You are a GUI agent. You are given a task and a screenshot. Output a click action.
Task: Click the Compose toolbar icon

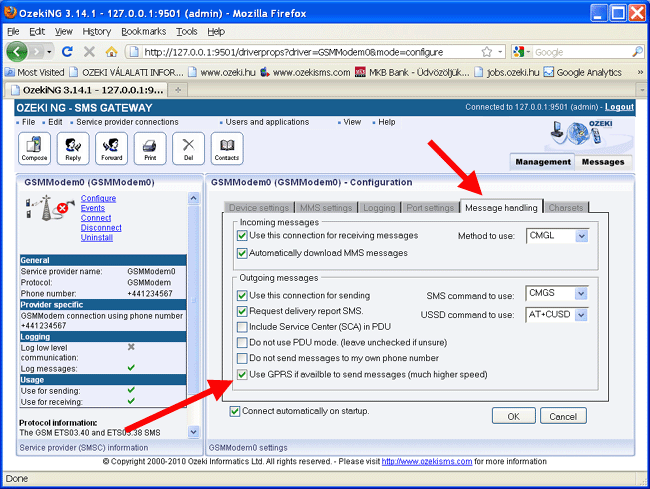pyautogui.click(x=34, y=148)
